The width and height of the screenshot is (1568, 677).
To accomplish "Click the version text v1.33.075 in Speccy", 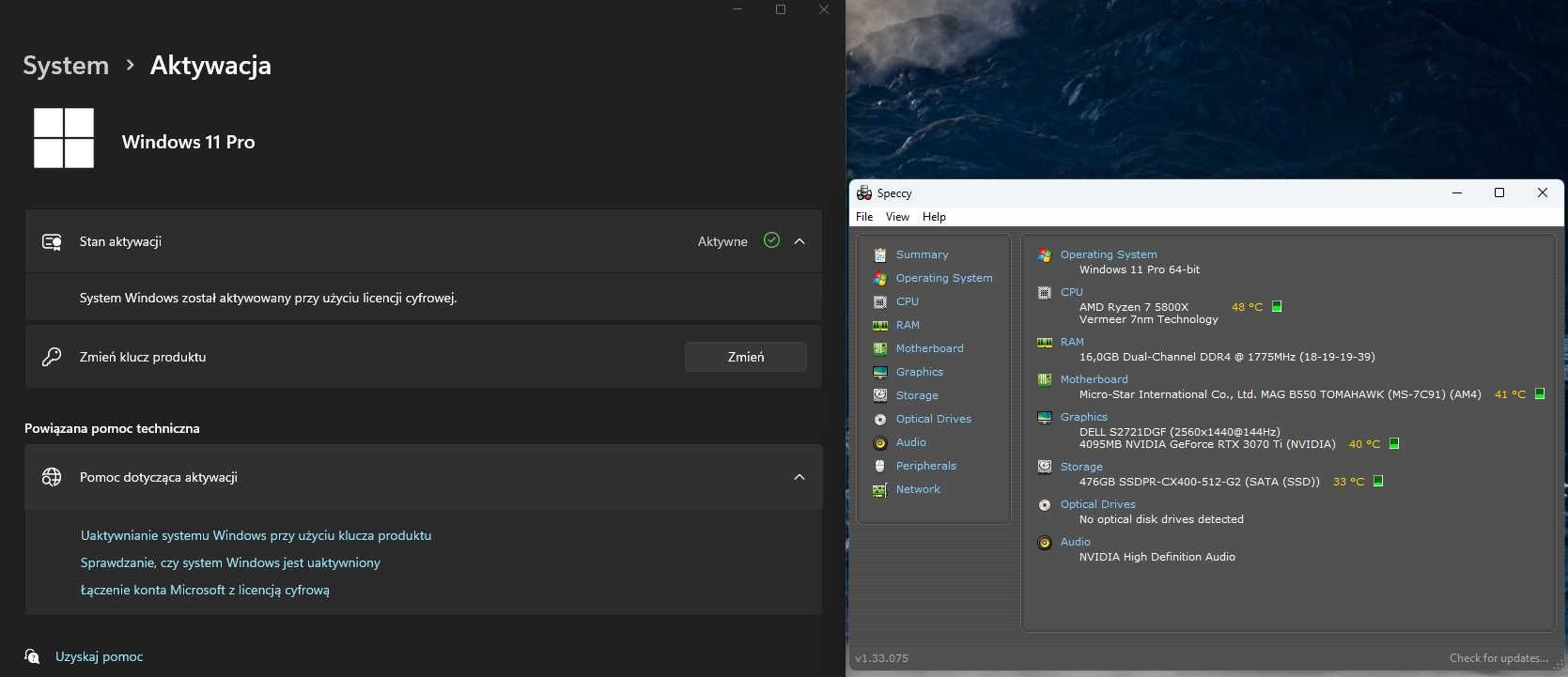I will [881, 658].
